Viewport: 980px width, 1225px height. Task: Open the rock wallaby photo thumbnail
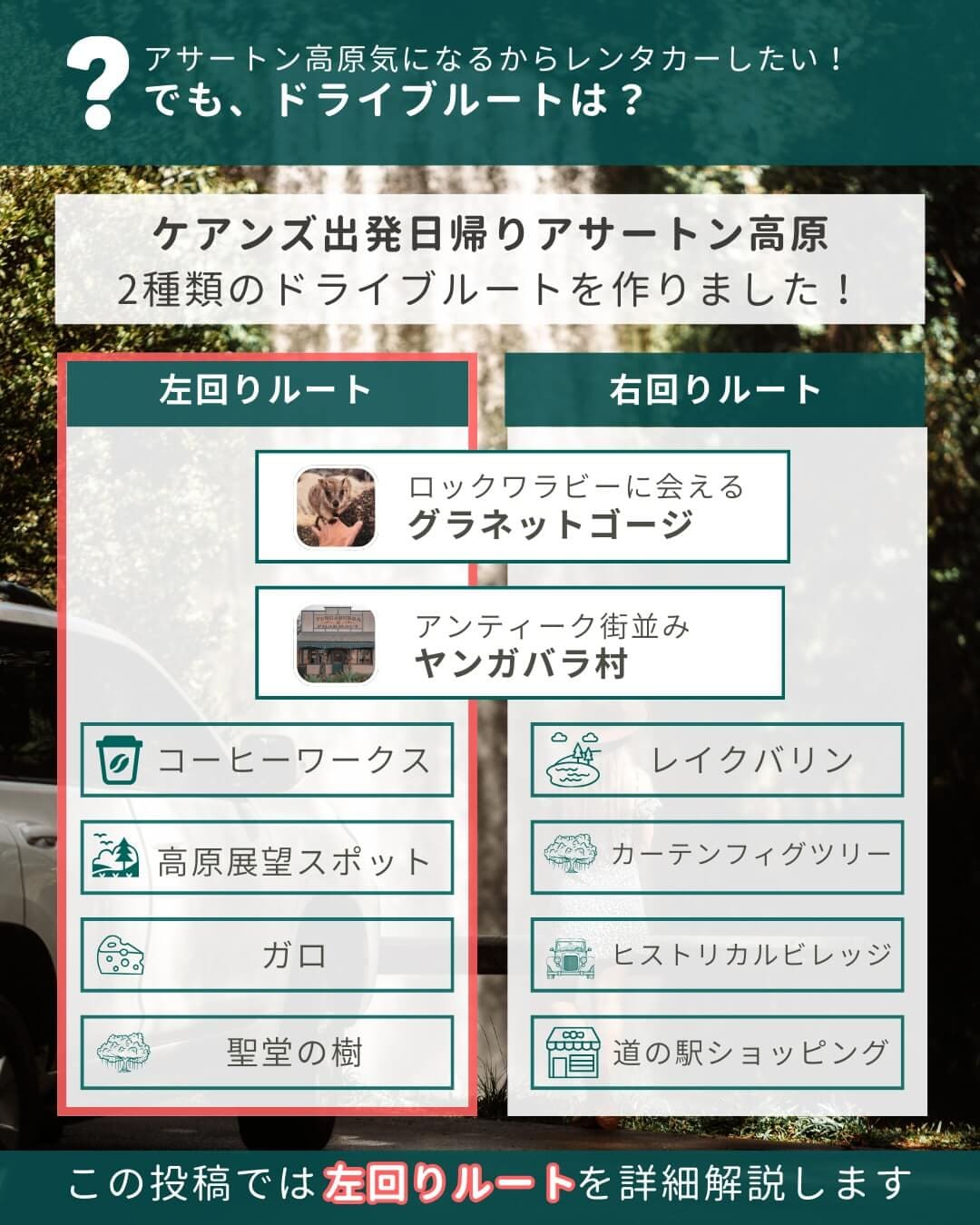[336, 507]
